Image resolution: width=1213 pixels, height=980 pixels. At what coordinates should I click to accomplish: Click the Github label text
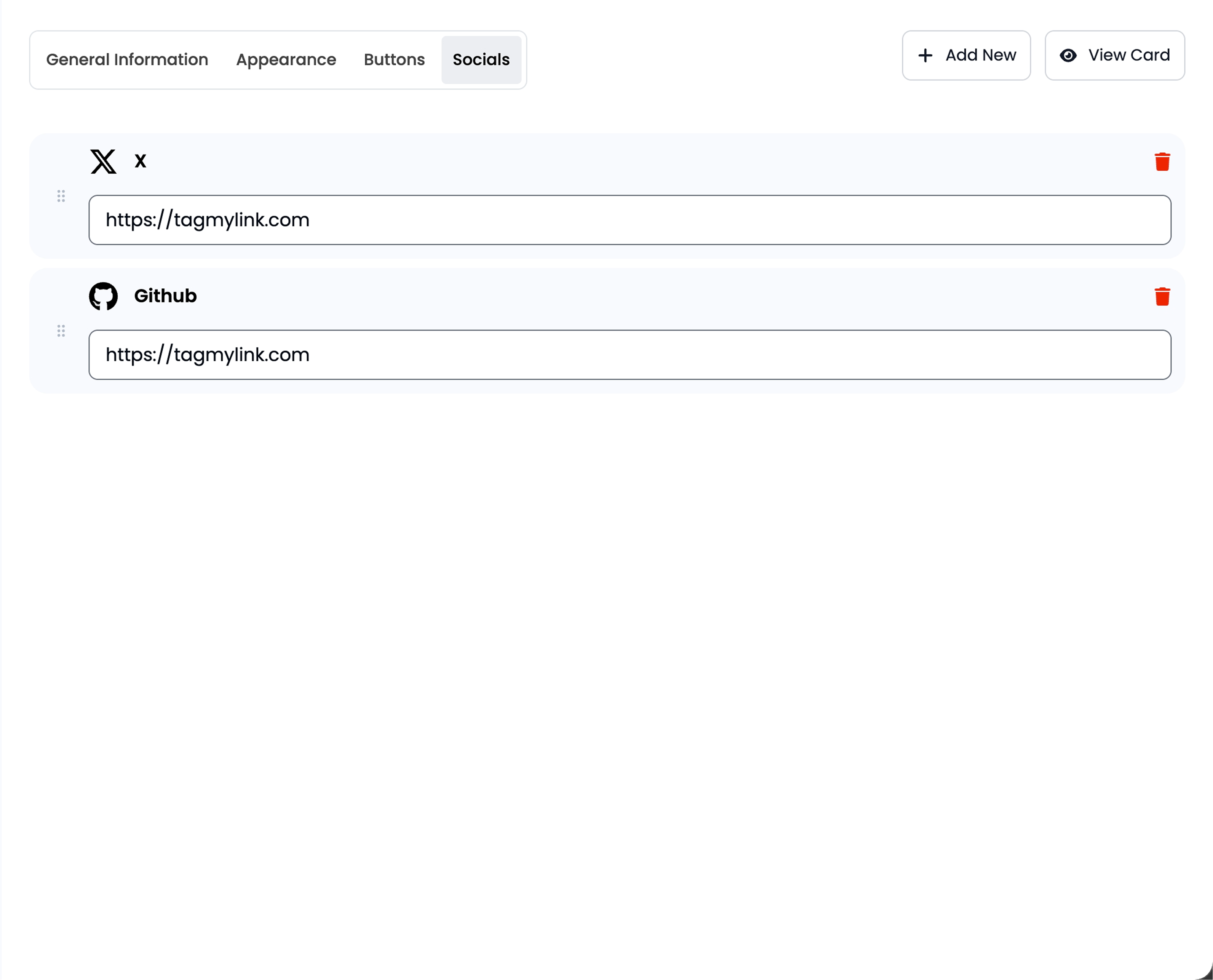coord(165,295)
